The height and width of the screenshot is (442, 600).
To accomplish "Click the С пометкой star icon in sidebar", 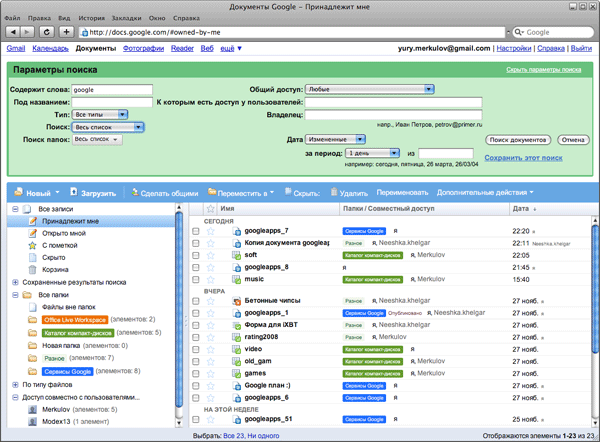I will point(33,245).
